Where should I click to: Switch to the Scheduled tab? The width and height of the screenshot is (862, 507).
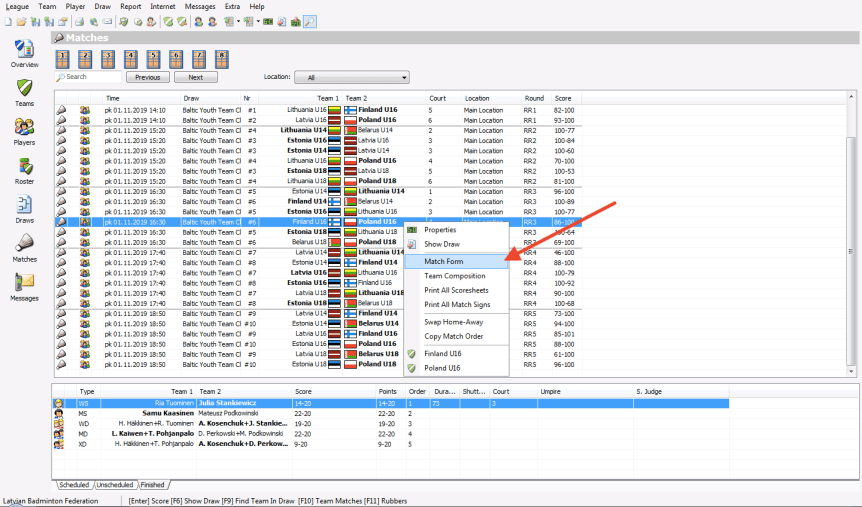tap(74, 485)
